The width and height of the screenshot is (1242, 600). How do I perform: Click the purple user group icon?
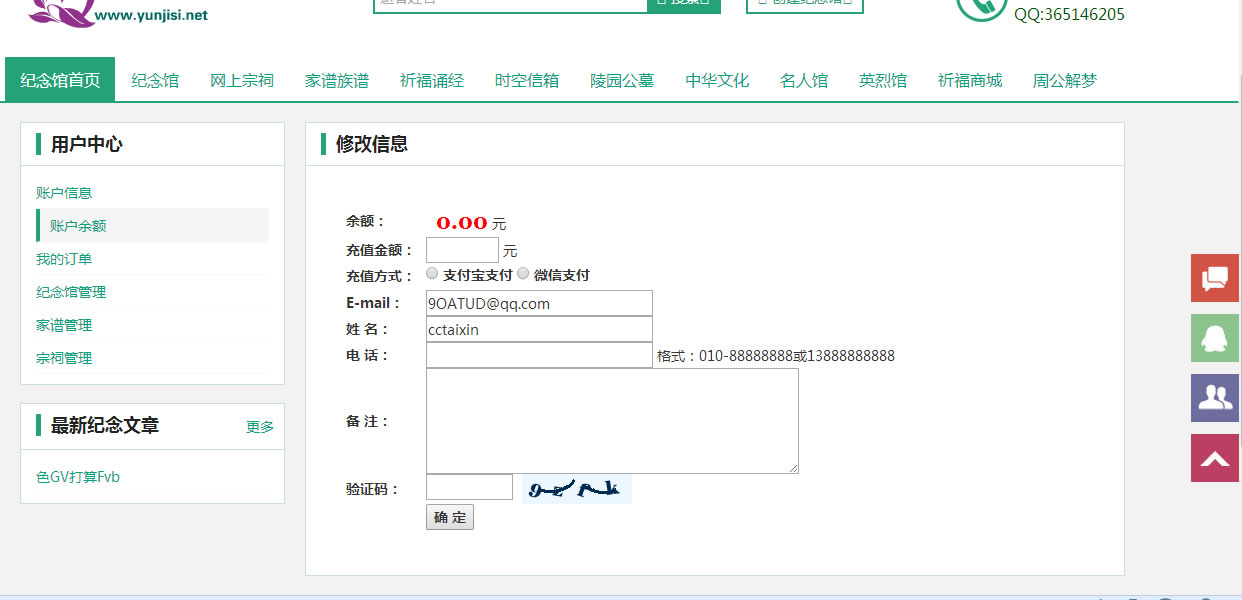[x=1214, y=398]
